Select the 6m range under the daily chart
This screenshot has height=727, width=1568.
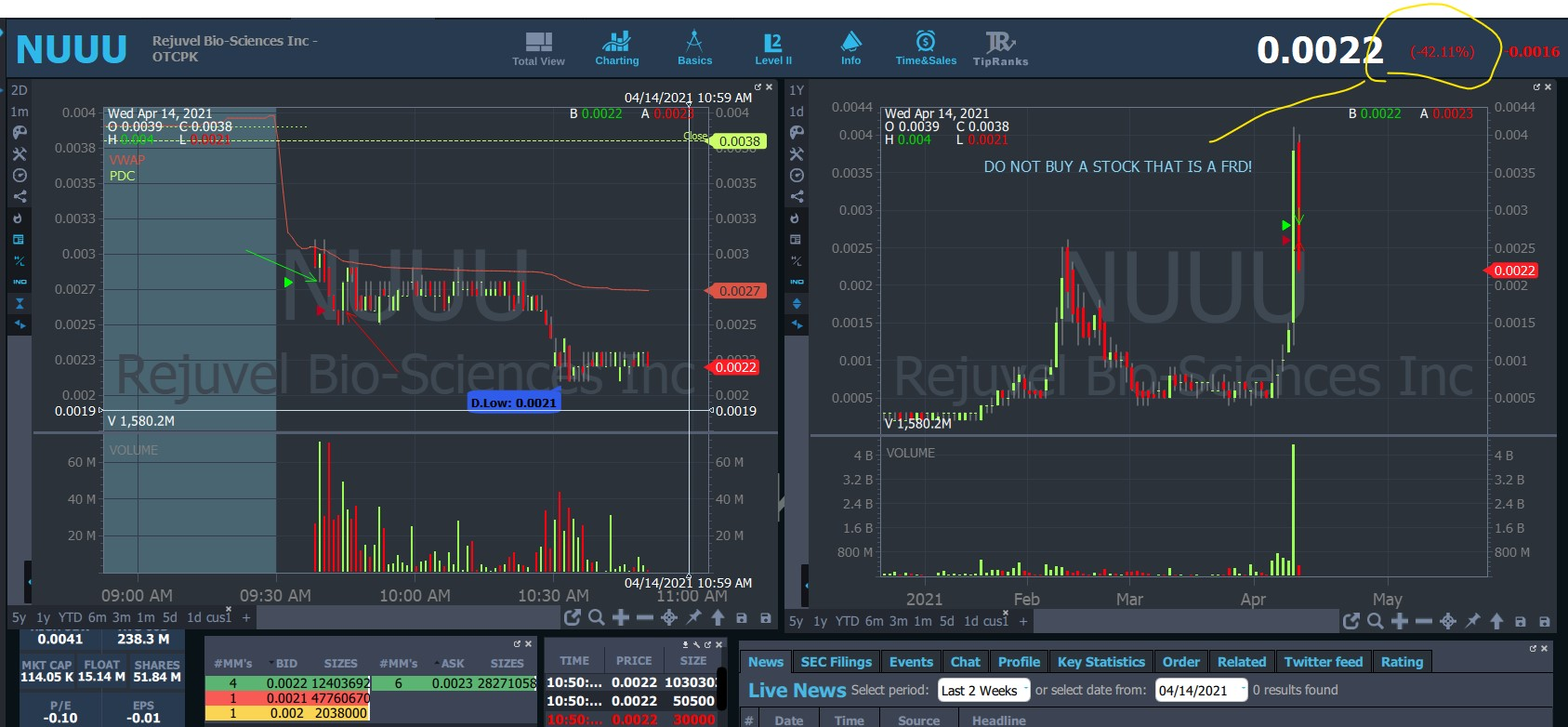[x=874, y=621]
